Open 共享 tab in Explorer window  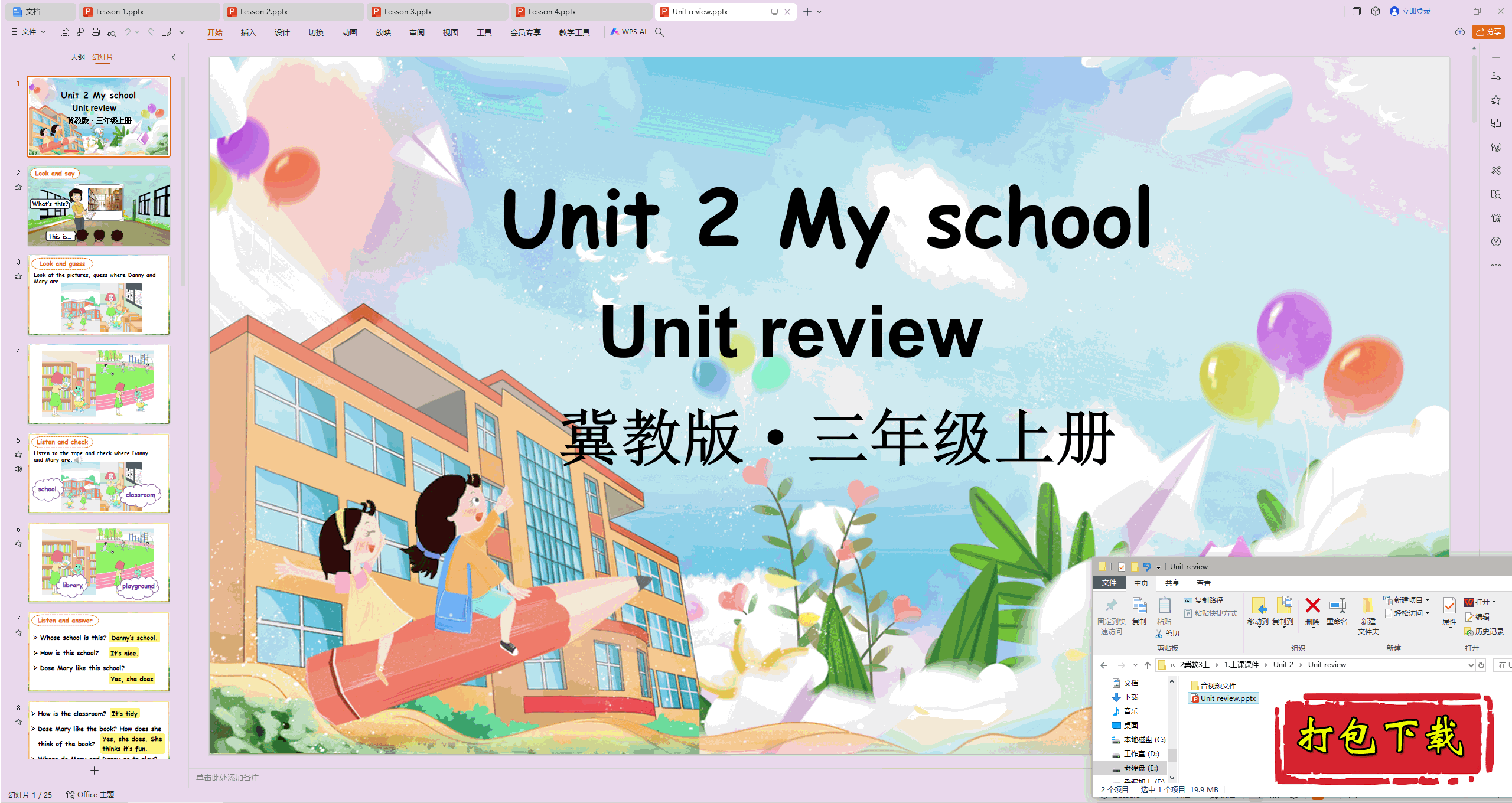(x=1172, y=583)
